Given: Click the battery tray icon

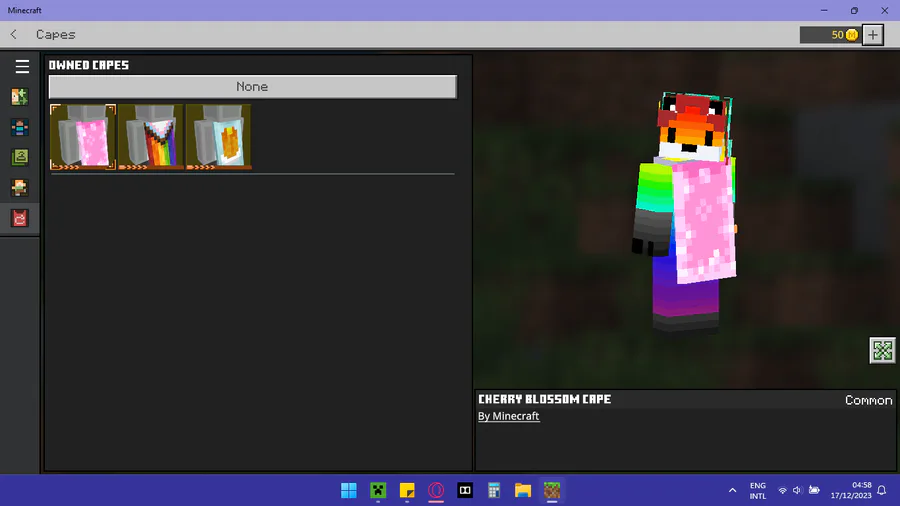Looking at the screenshot, I should tap(814, 491).
